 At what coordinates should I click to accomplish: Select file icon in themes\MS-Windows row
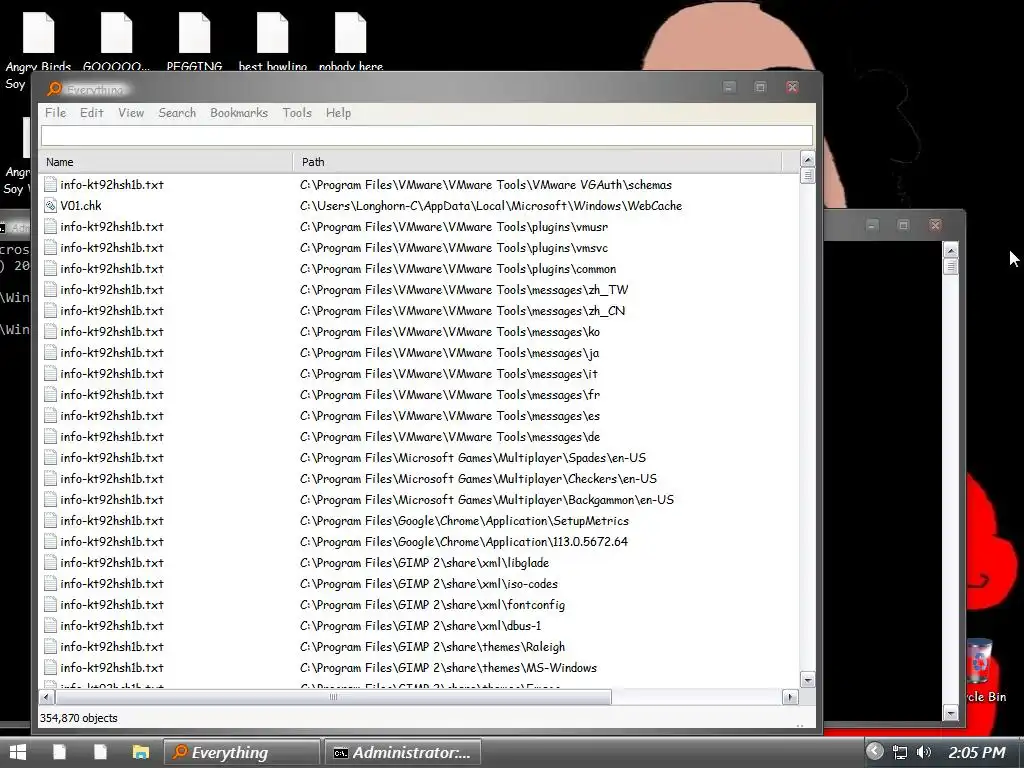coord(50,667)
